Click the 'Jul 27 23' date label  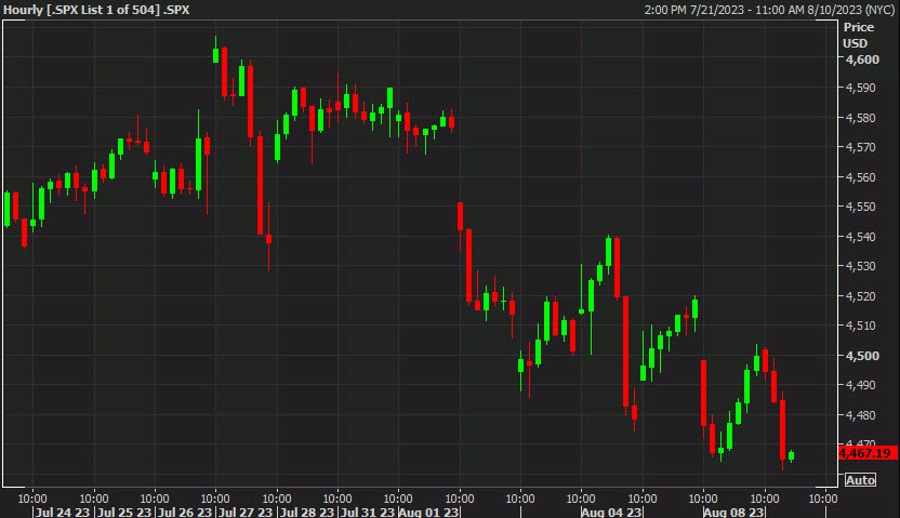tap(246, 512)
